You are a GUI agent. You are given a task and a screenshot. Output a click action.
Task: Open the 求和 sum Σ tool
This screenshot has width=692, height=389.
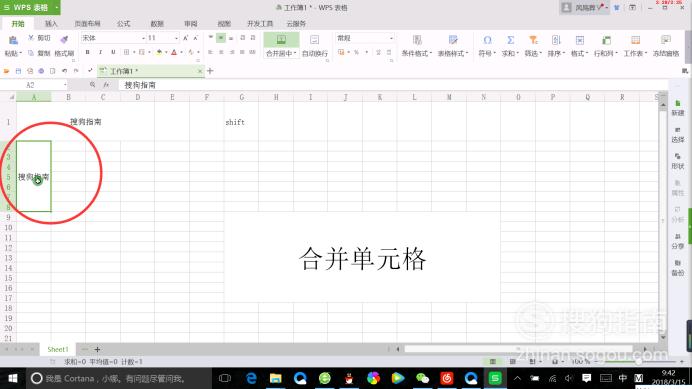coord(511,40)
